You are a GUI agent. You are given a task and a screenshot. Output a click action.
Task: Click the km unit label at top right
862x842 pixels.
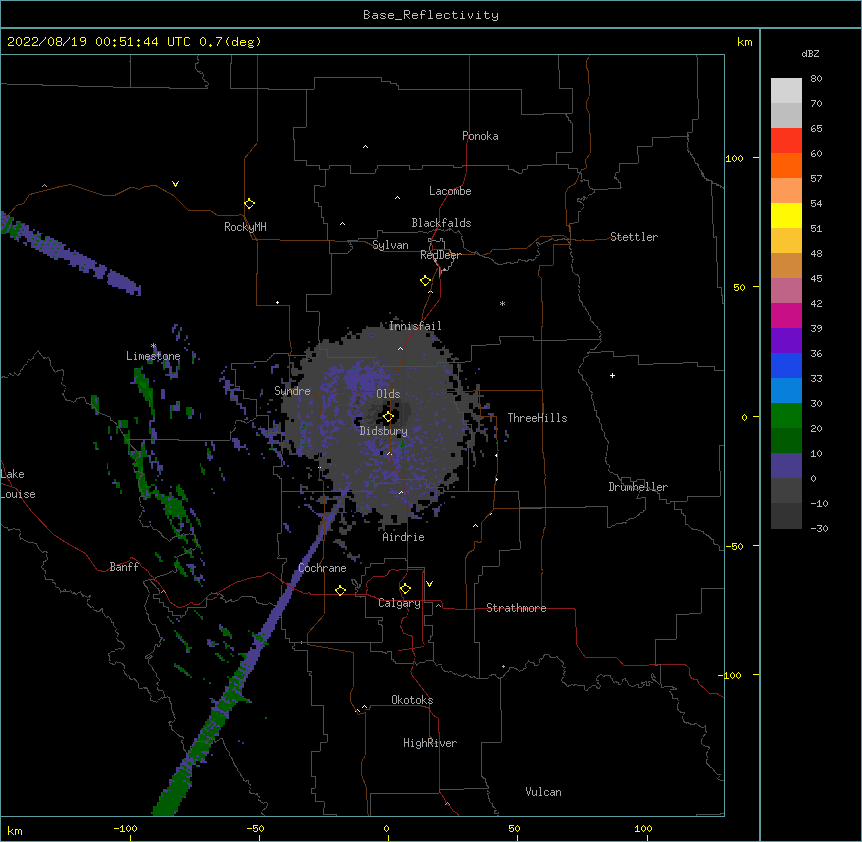(744, 42)
